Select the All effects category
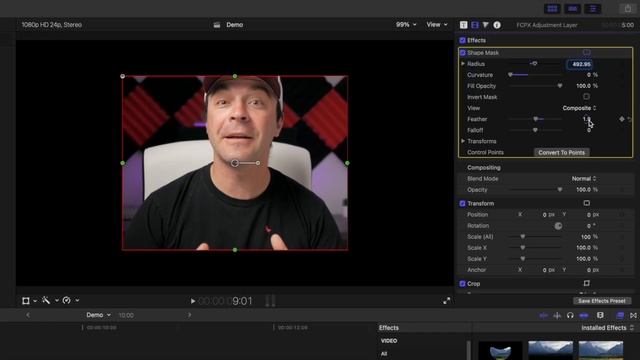The width and height of the screenshot is (640, 360). point(384,354)
